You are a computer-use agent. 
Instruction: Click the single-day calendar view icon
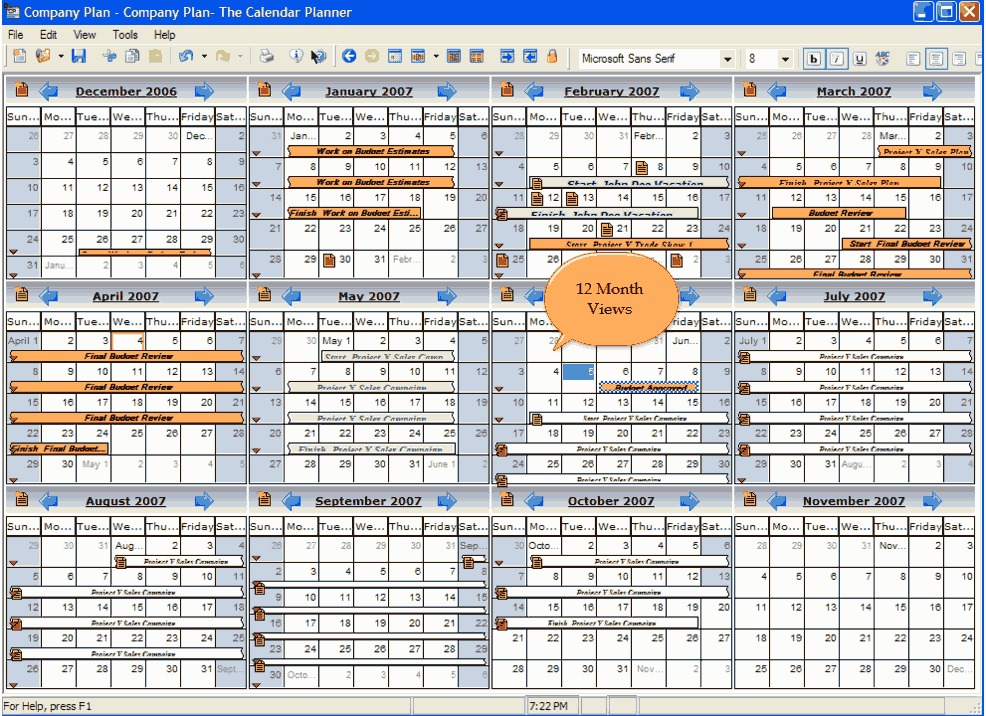point(395,57)
